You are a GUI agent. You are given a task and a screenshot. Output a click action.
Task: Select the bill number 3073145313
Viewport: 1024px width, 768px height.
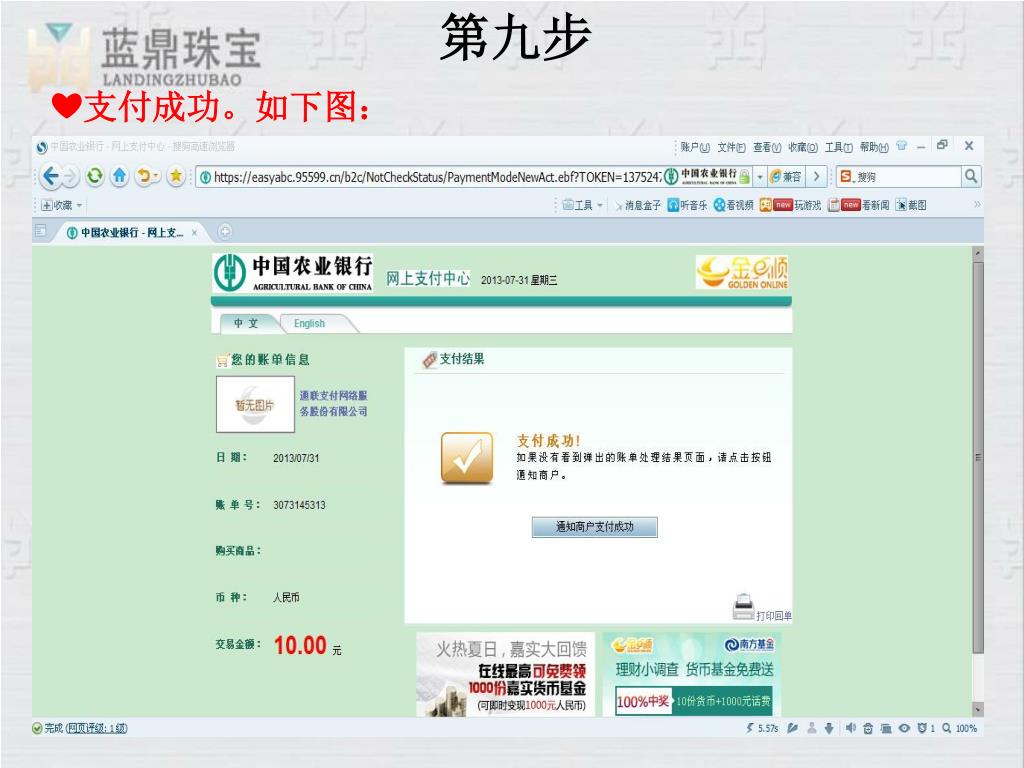pos(299,505)
